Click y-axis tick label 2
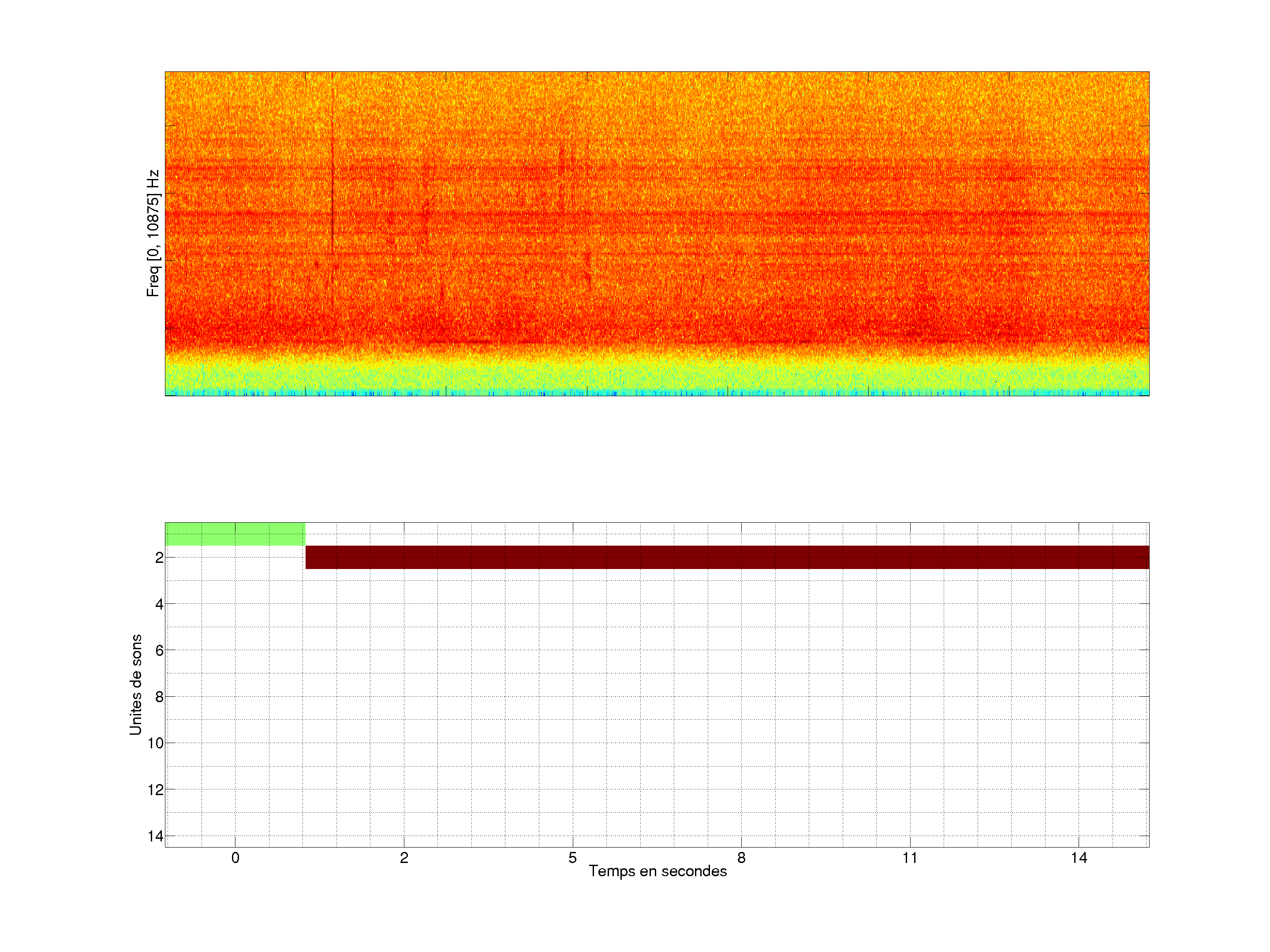 pyautogui.click(x=159, y=558)
